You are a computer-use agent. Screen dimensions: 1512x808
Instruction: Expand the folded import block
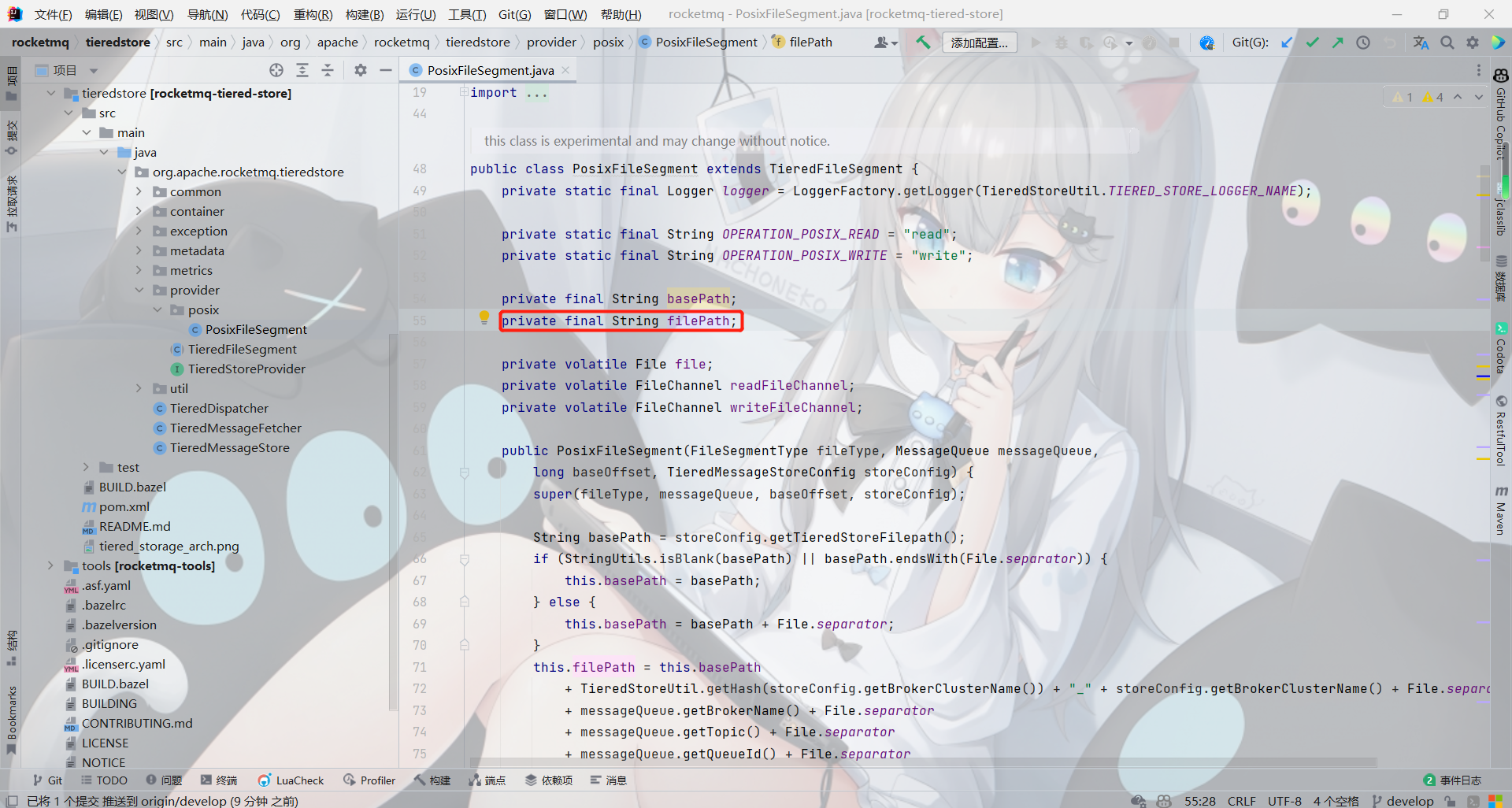click(464, 92)
